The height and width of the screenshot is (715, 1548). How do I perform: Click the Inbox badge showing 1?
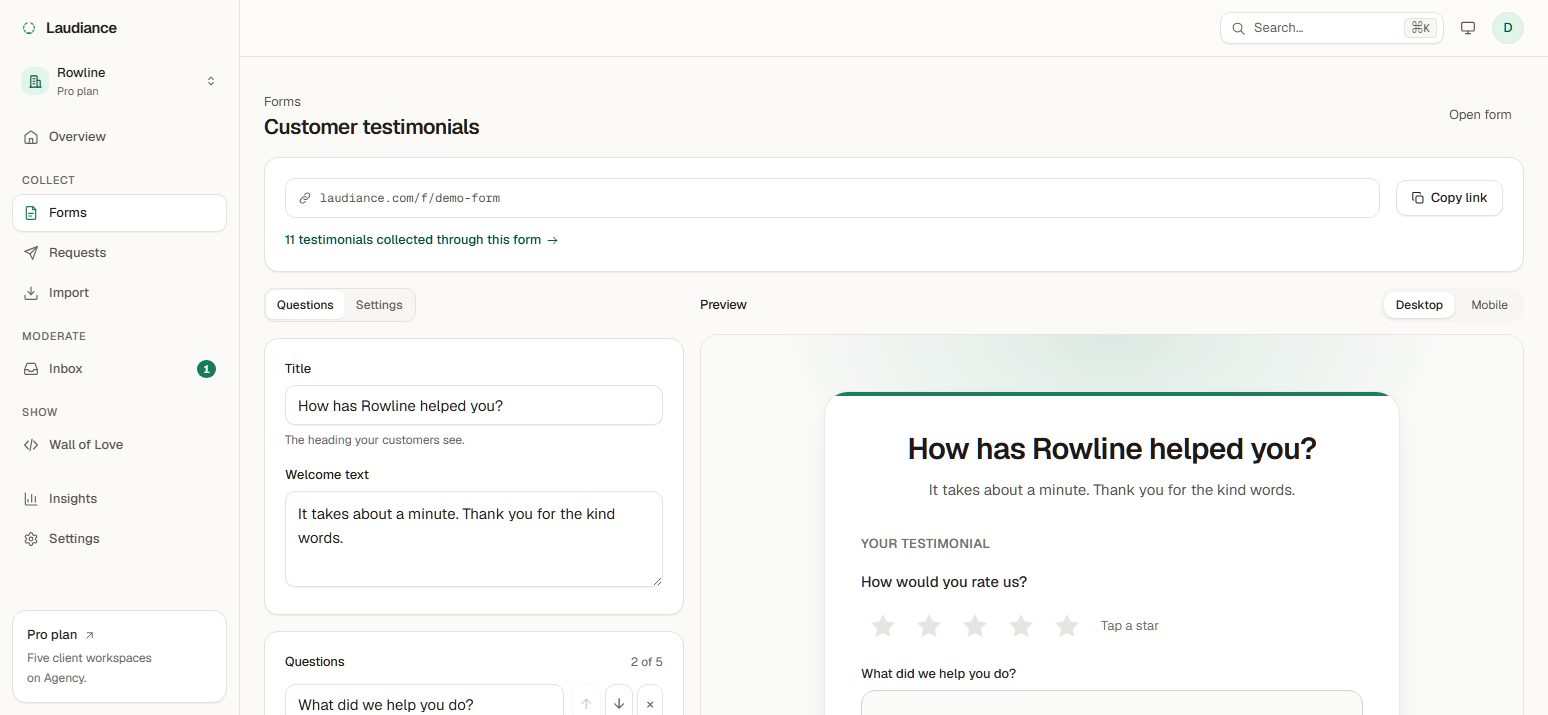[x=206, y=369]
